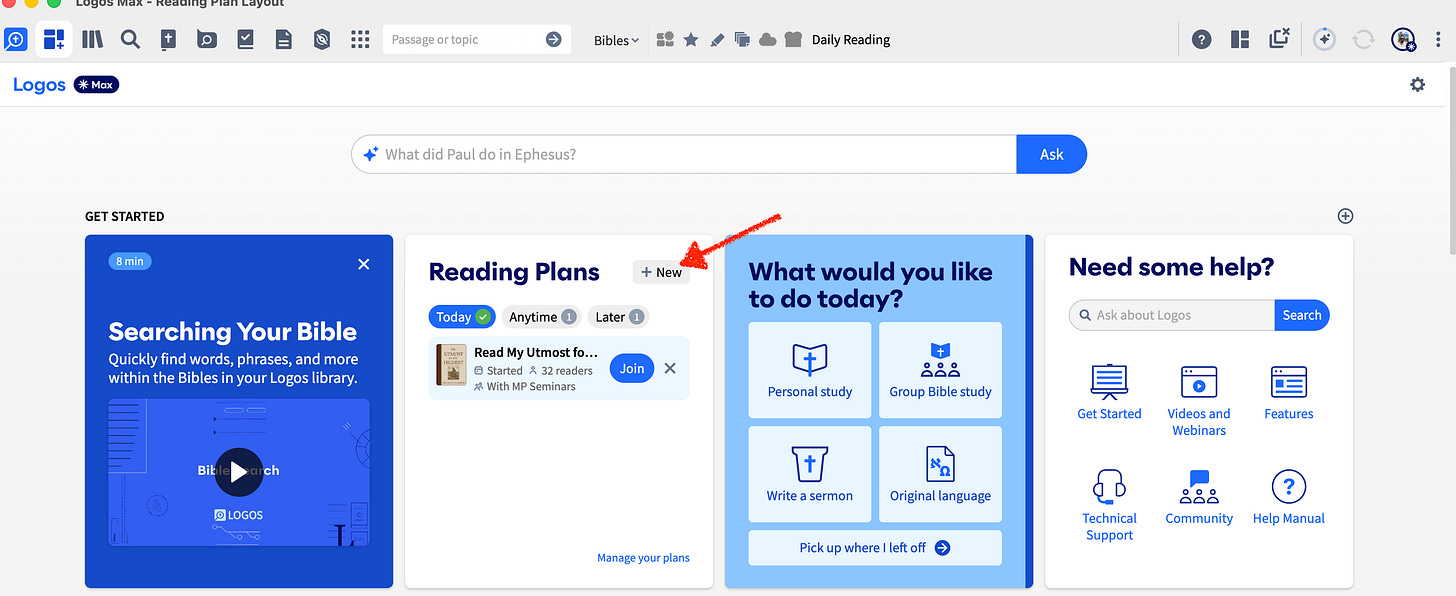Select the highlighter pen shortcut icon
This screenshot has height=596, width=1456.
[717, 40]
